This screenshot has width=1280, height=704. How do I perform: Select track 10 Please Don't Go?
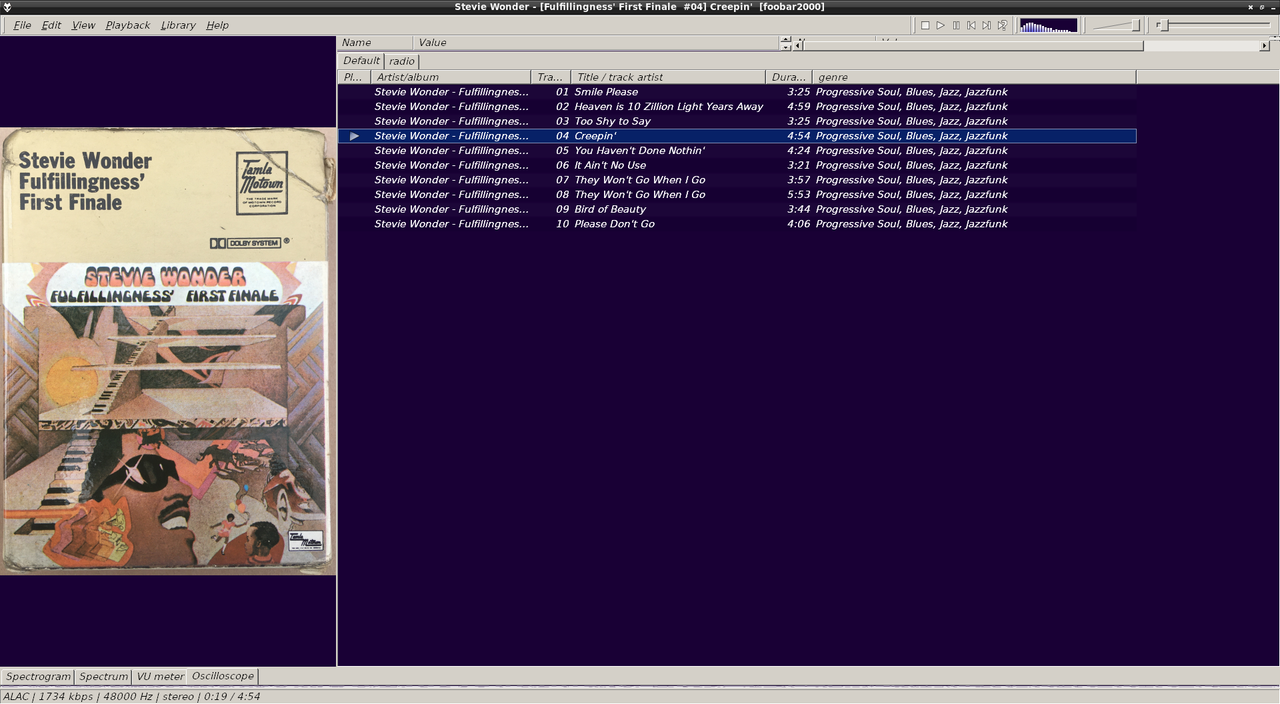737,224
